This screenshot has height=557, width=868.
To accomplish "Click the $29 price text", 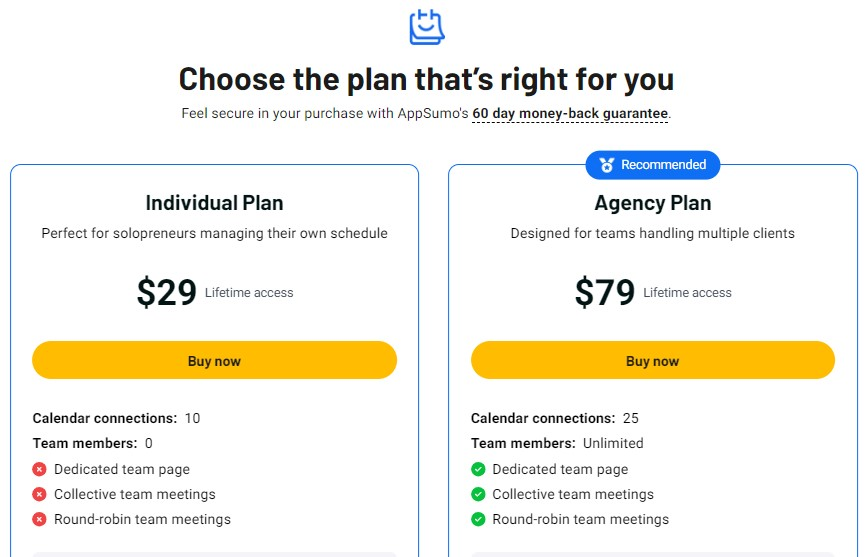I will [x=166, y=292].
